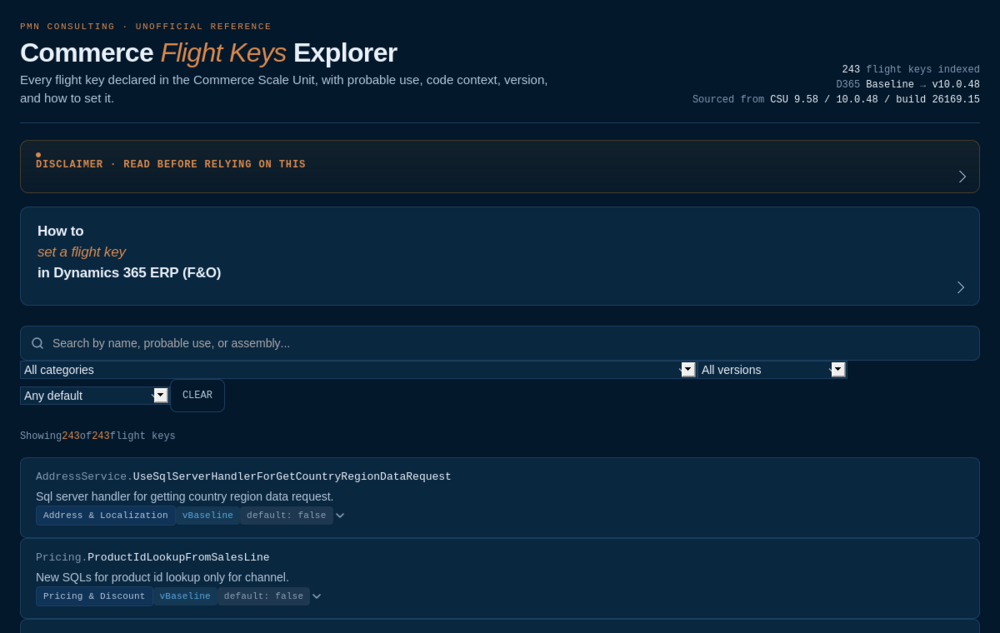Expand the Pricing.ProductIdLookupFromSalesLine details chevron
Viewport: 1000px width, 633px height.
pyautogui.click(x=316, y=596)
